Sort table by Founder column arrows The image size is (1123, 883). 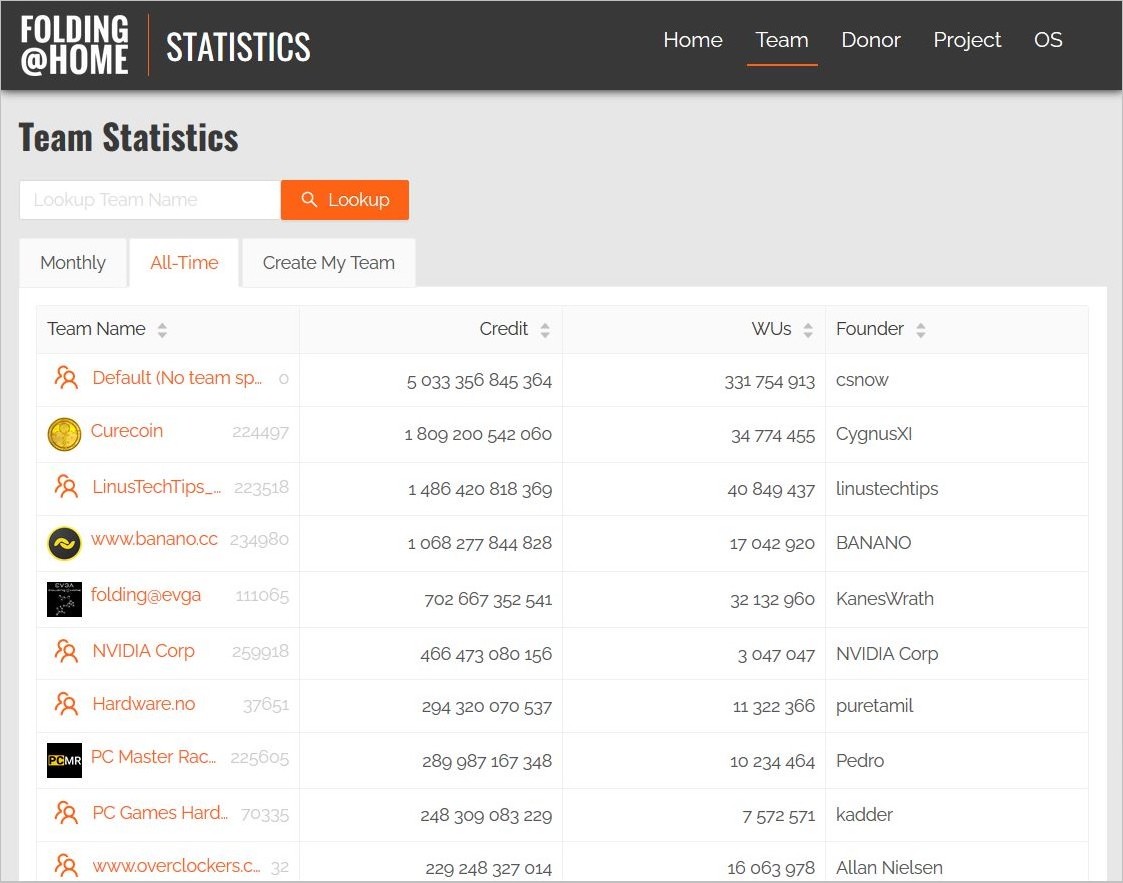click(x=920, y=330)
